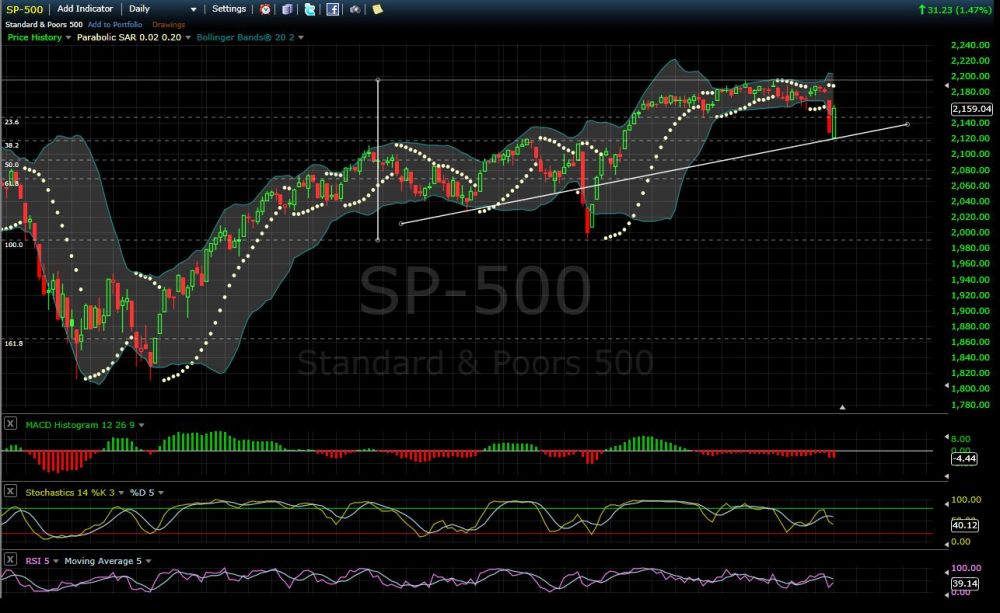Click the alarm clock alert icon
Viewport: 1000px width, 613px height.
pos(265,9)
